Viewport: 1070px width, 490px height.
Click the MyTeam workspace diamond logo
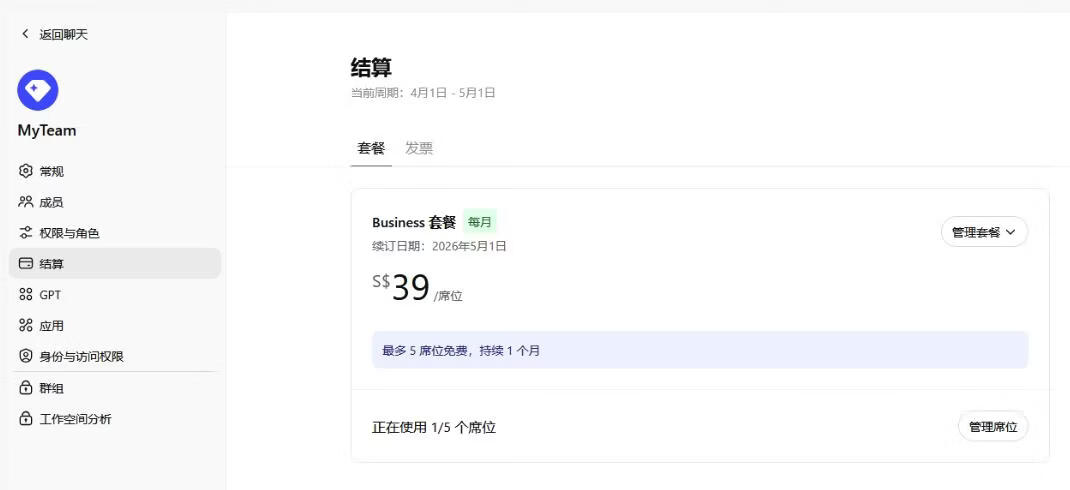coord(38,90)
